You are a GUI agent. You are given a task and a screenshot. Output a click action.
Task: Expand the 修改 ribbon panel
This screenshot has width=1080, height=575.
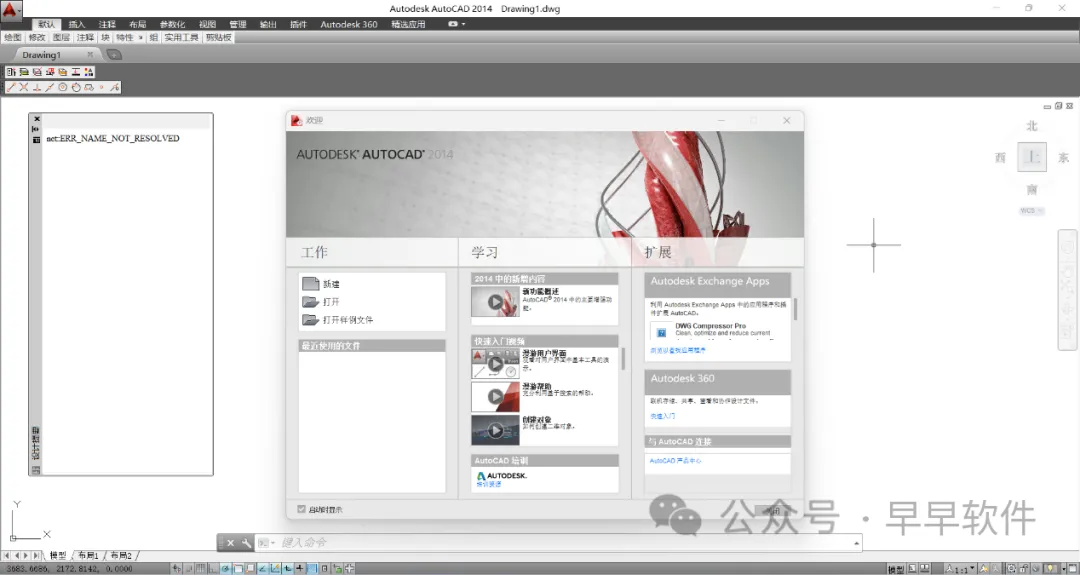(x=37, y=37)
